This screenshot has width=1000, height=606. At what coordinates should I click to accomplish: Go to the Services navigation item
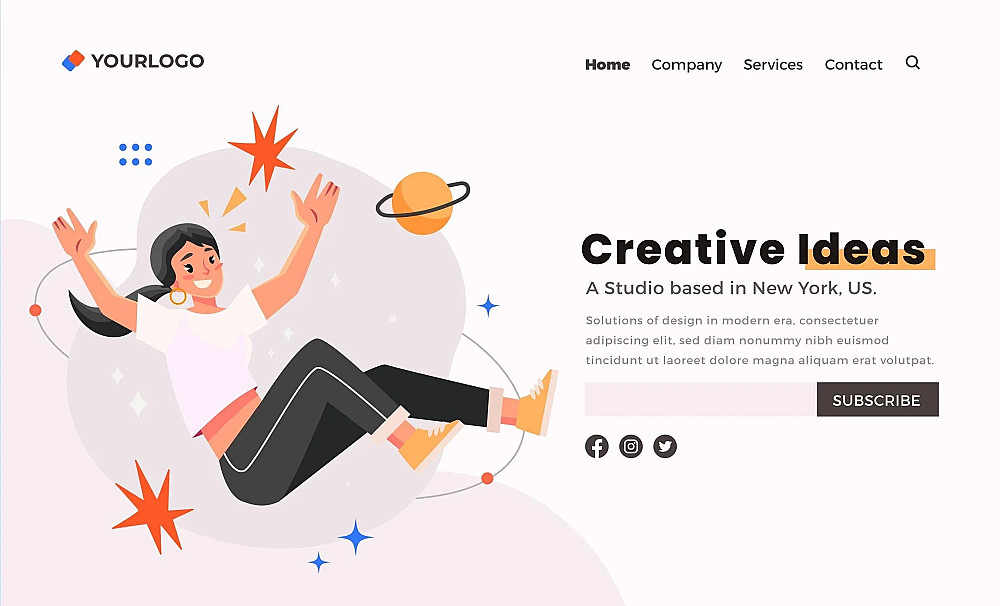point(773,64)
